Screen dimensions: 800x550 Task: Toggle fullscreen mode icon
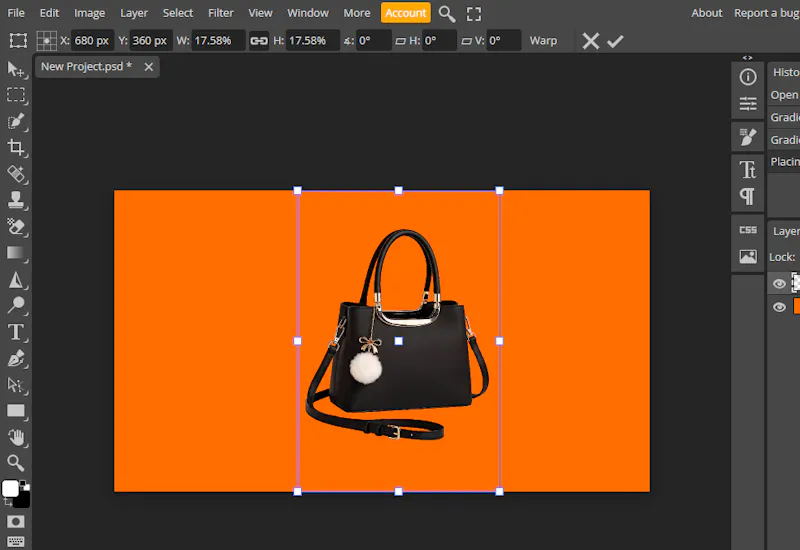pos(474,14)
